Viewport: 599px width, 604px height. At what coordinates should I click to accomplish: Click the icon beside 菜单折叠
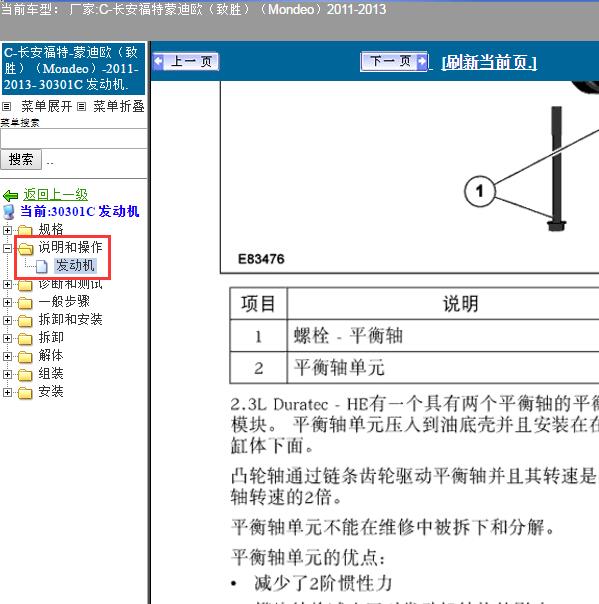(x=81, y=106)
